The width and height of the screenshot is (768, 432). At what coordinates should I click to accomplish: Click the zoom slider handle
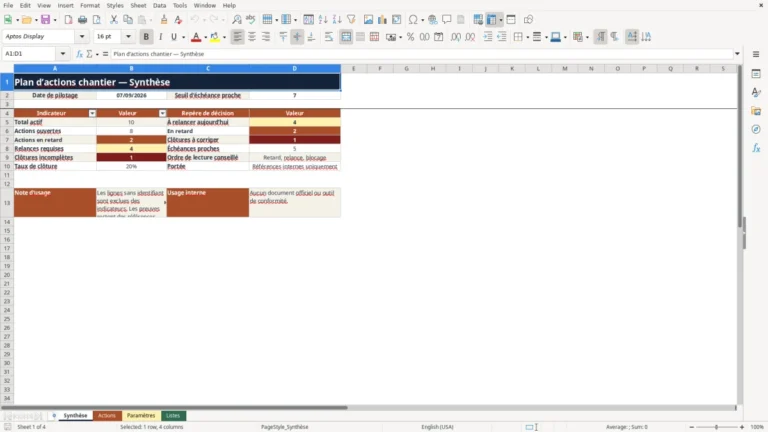coord(716,427)
